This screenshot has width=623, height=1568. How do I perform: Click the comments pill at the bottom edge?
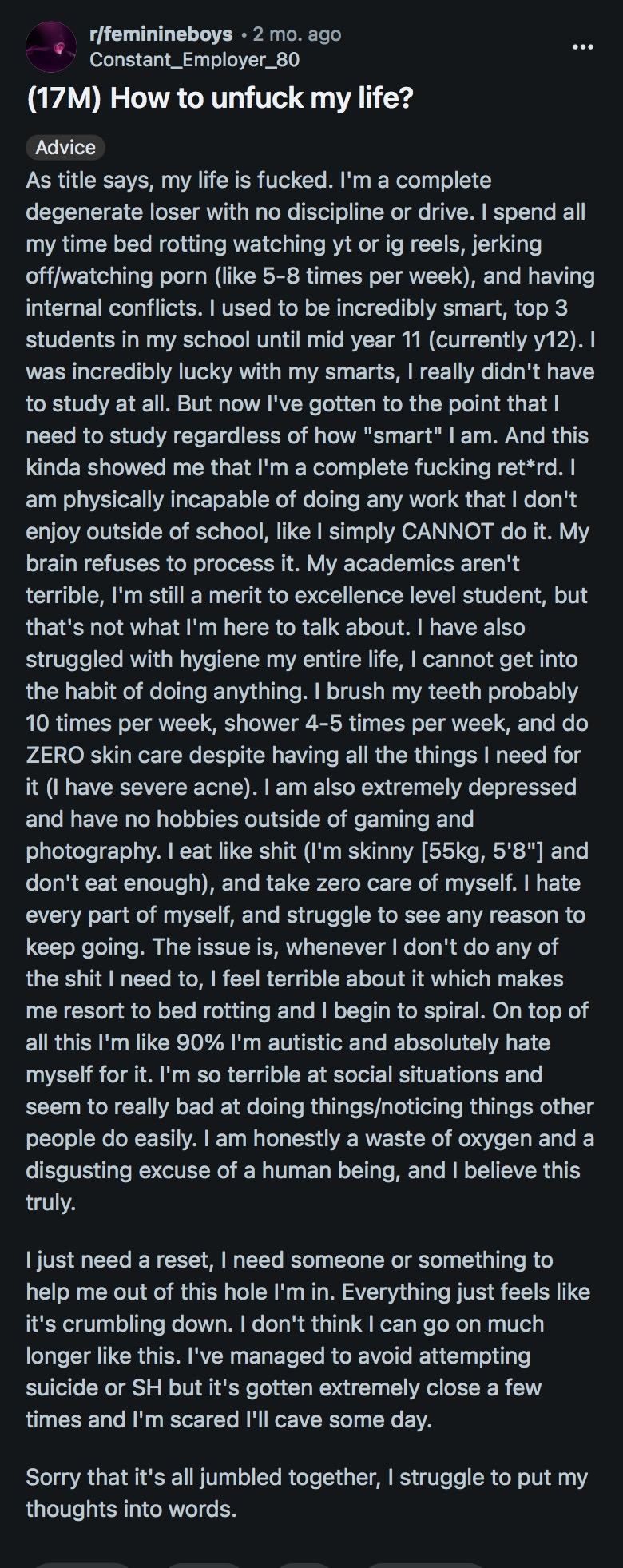pyautogui.click(x=204, y=1563)
